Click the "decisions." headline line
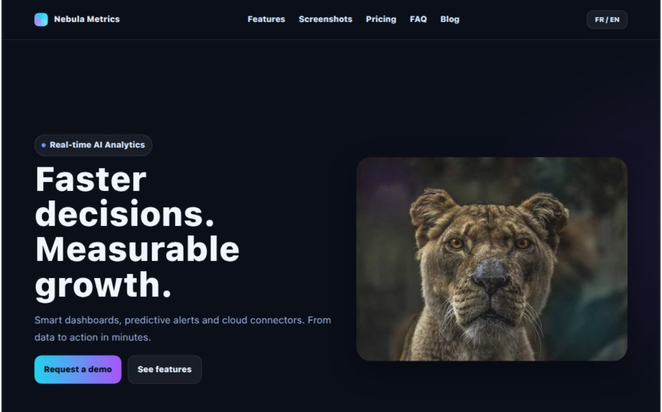 (125, 214)
